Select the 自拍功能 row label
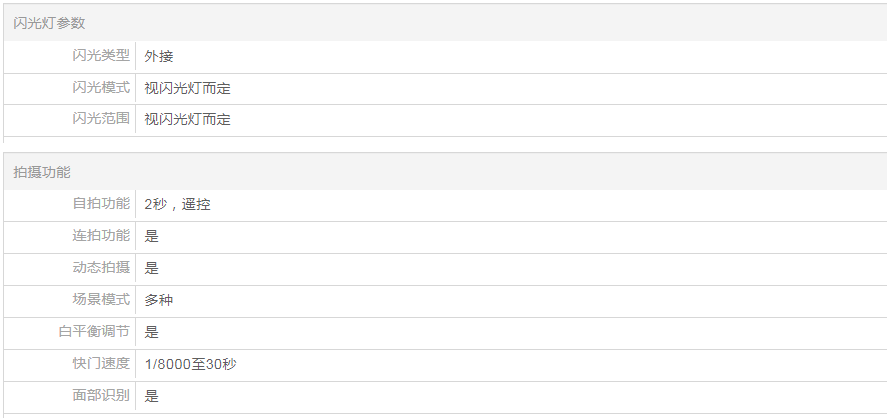The height and width of the screenshot is (418, 890). pyautogui.click(x=101, y=204)
